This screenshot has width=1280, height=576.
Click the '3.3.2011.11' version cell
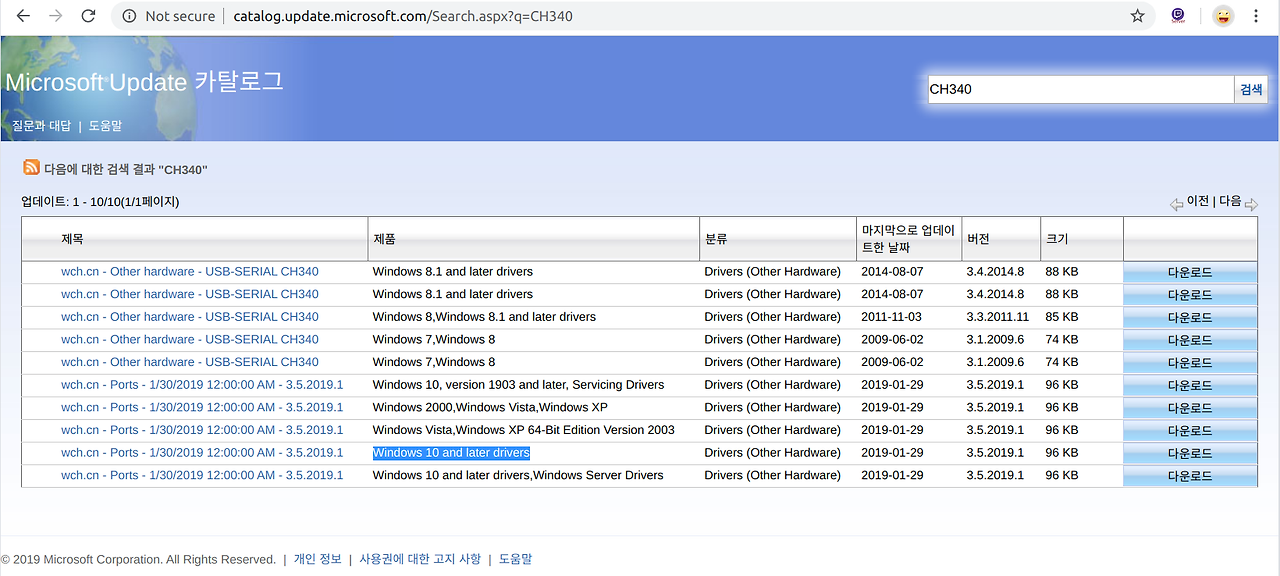[x=997, y=316]
